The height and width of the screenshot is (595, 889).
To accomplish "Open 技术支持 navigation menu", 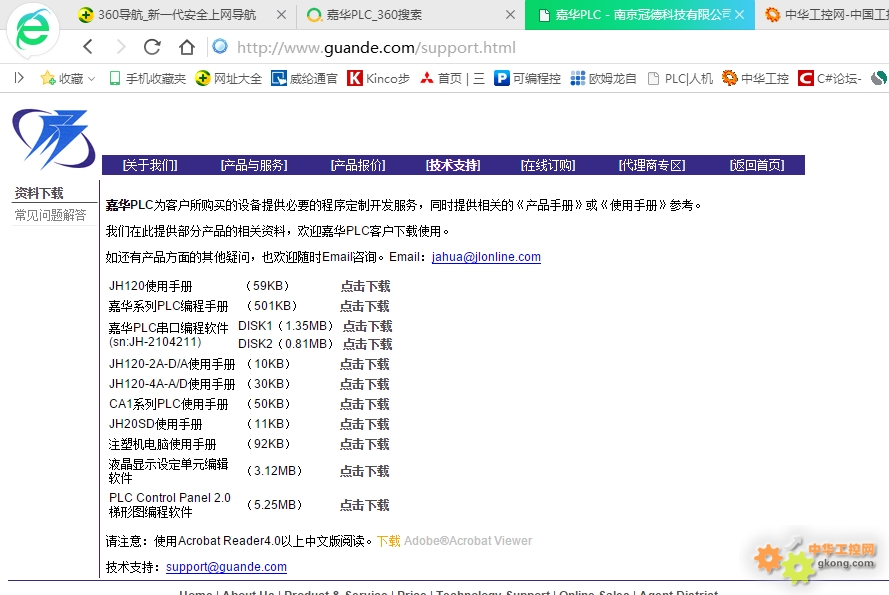I will point(453,165).
